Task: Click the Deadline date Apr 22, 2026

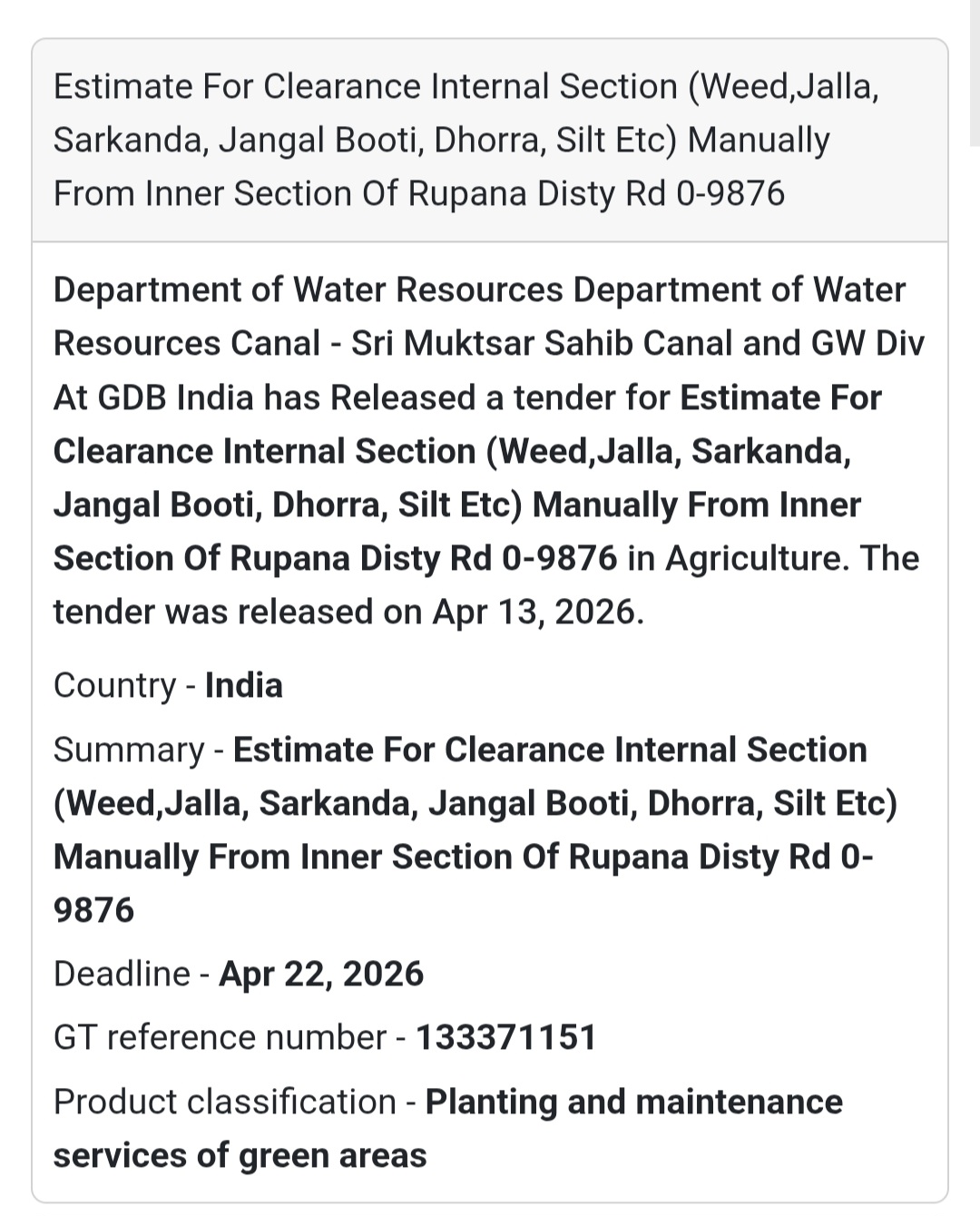Action: [x=321, y=974]
